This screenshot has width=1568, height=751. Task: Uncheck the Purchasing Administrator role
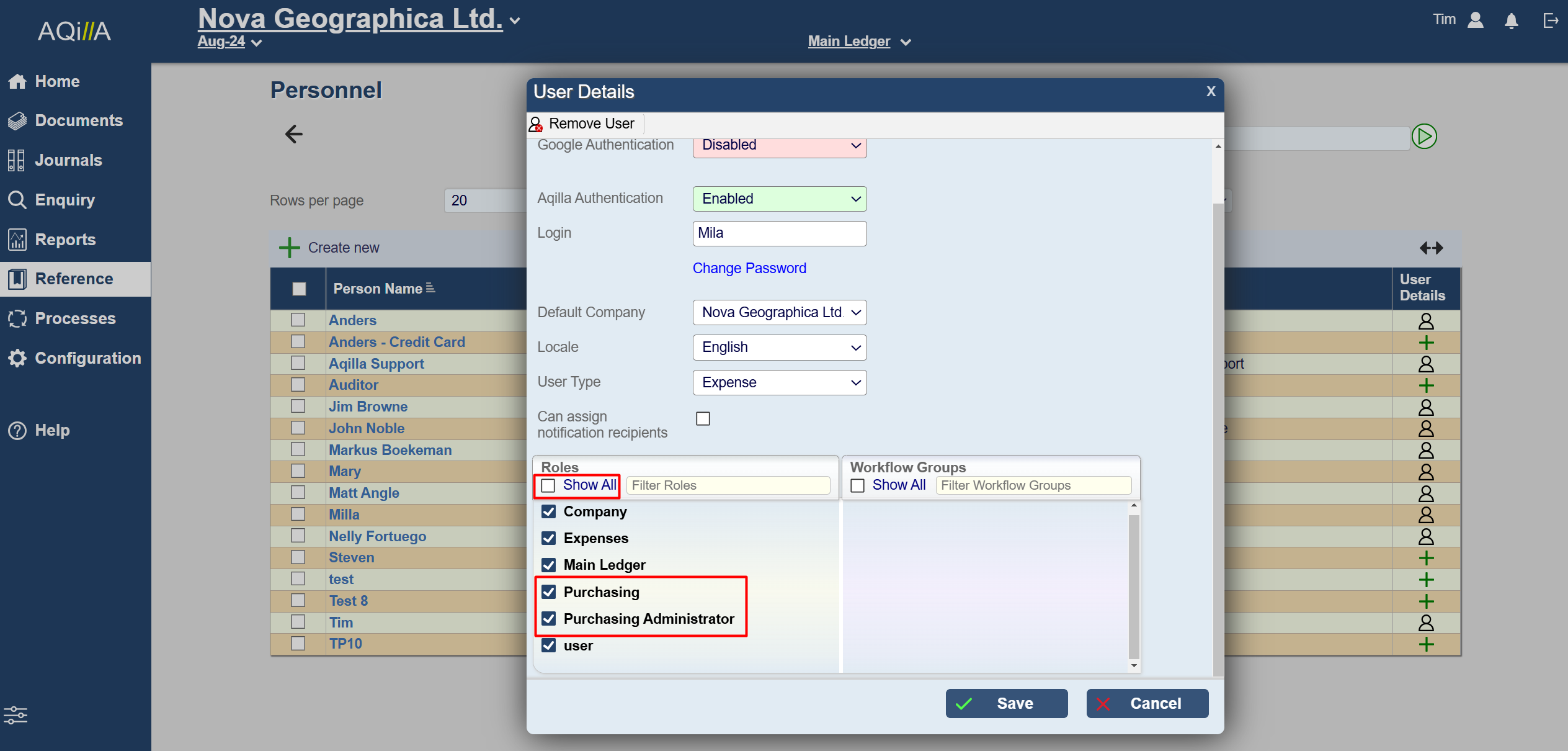pyautogui.click(x=549, y=619)
